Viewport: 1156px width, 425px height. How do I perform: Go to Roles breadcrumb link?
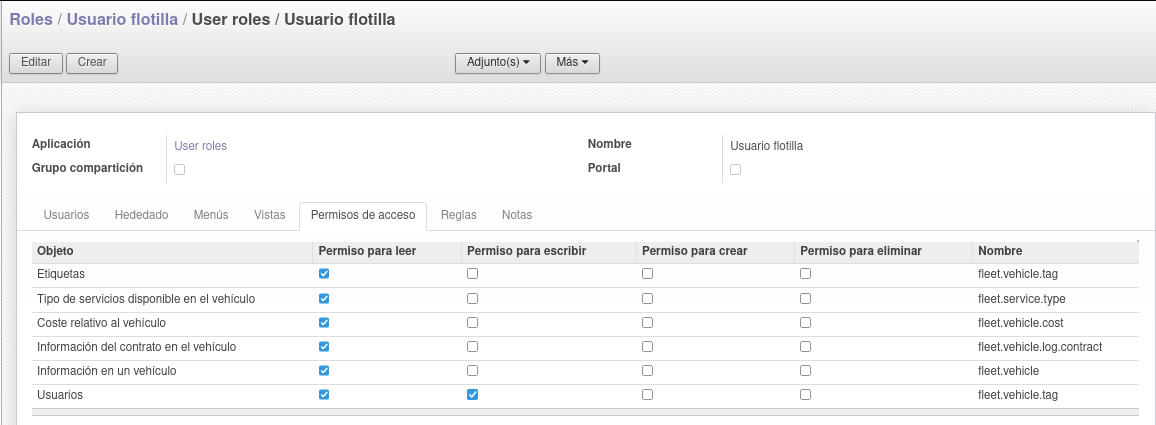(31, 20)
